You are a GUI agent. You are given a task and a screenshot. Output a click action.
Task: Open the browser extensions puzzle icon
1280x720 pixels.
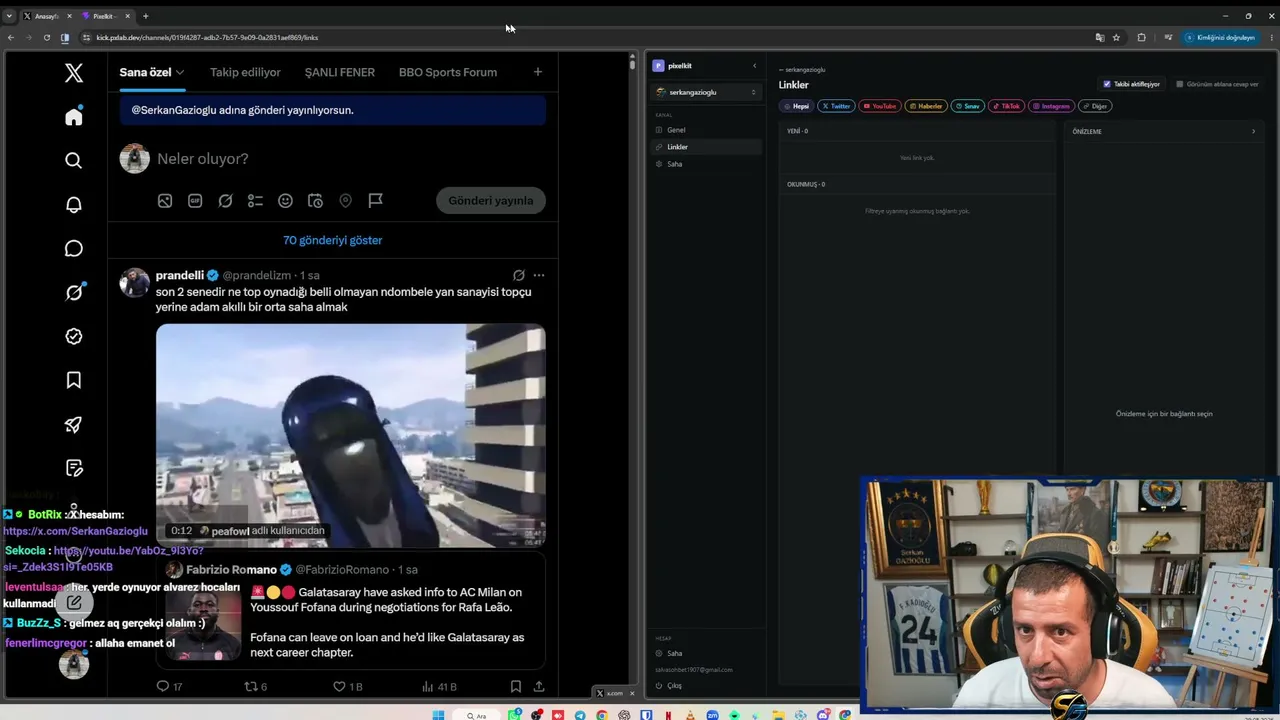coord(1141,37)
